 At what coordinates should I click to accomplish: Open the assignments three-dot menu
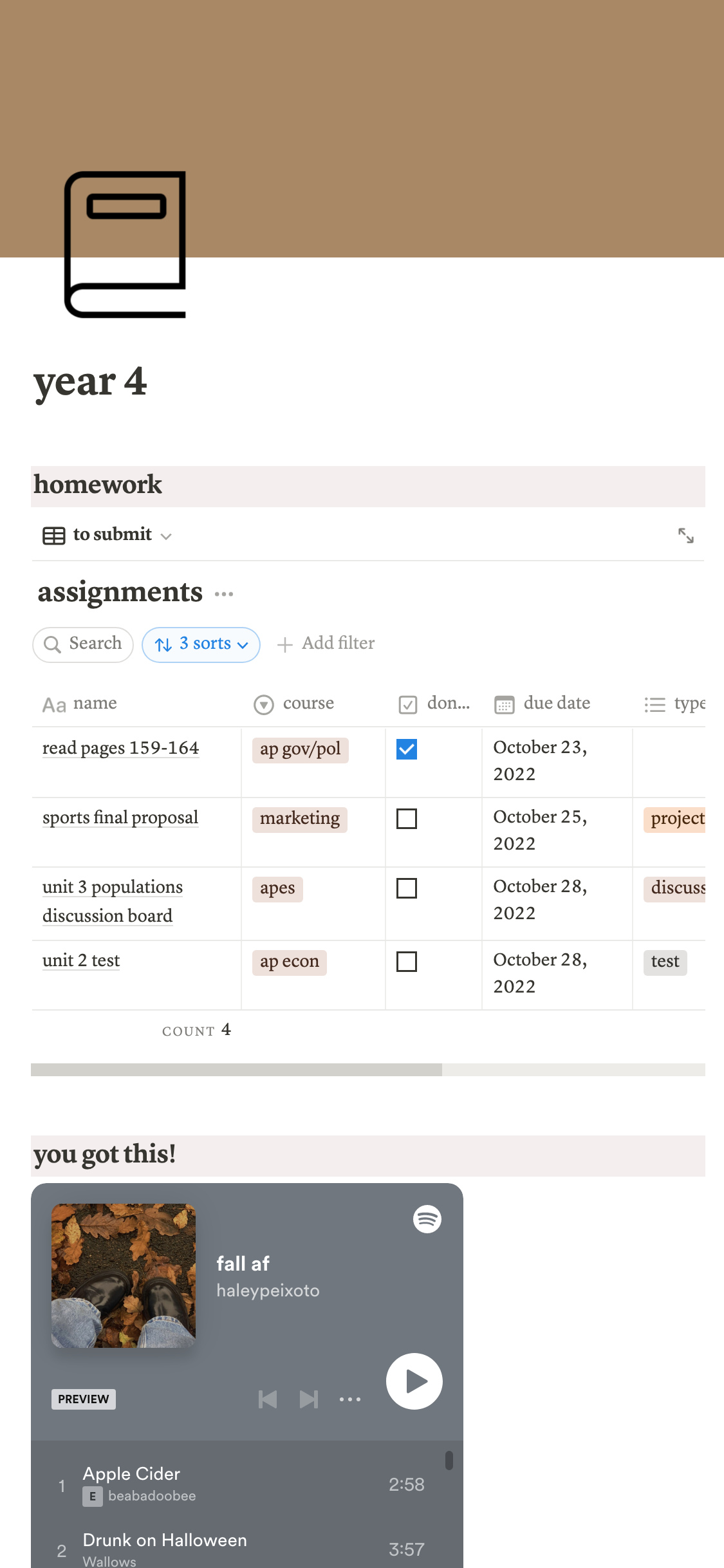pyautogui.click(x=224, y=594)
